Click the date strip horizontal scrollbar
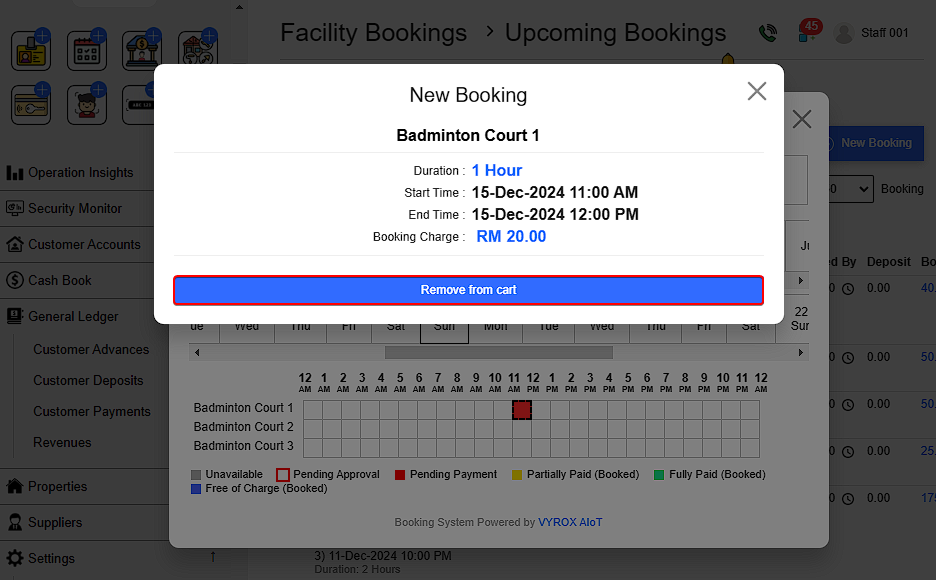 click(x=498, y=352)
